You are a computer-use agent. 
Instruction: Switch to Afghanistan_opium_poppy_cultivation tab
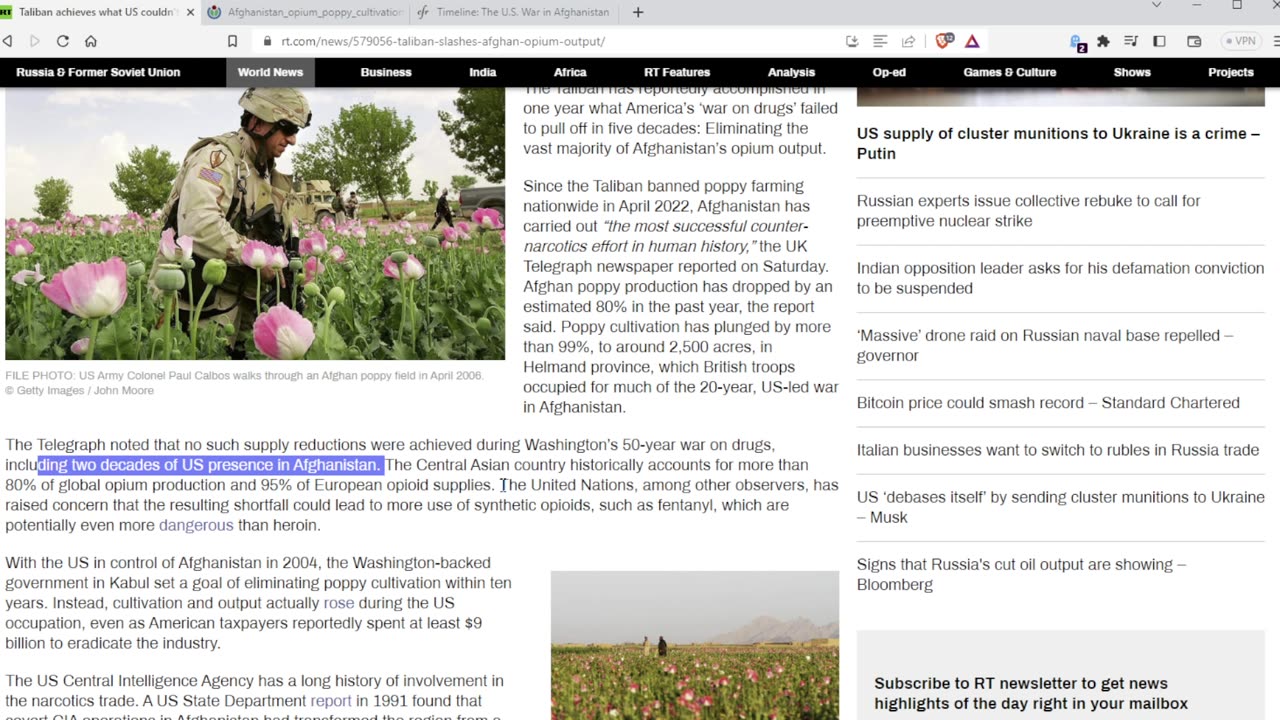click(305, 12)
